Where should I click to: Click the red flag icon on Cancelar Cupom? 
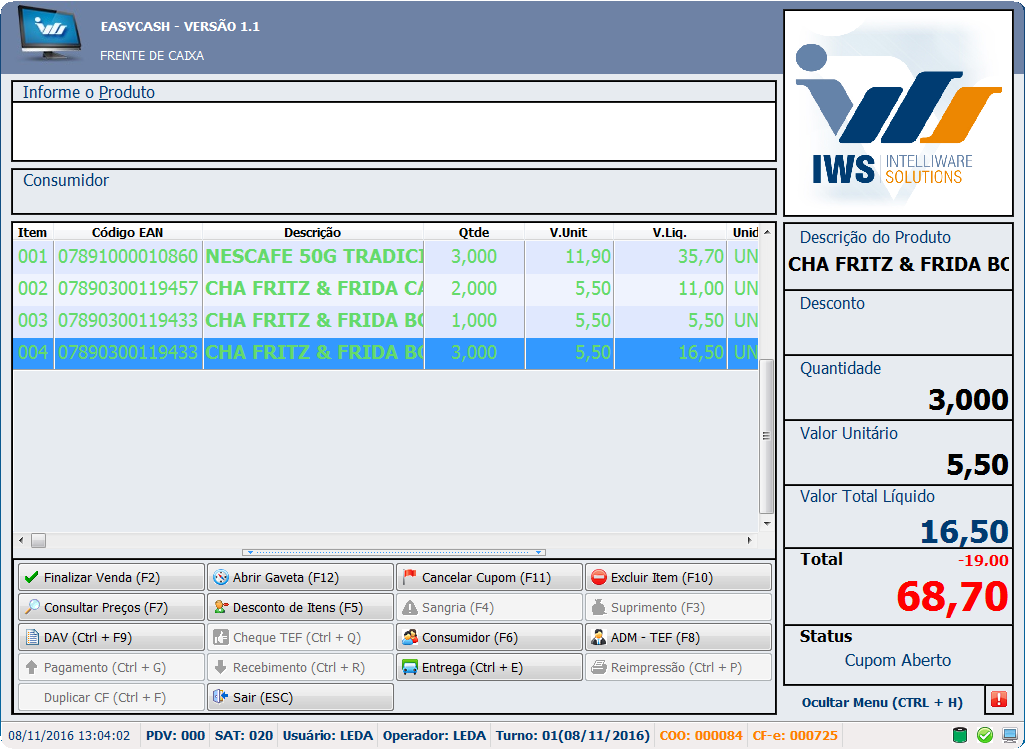tap(409, 576)
